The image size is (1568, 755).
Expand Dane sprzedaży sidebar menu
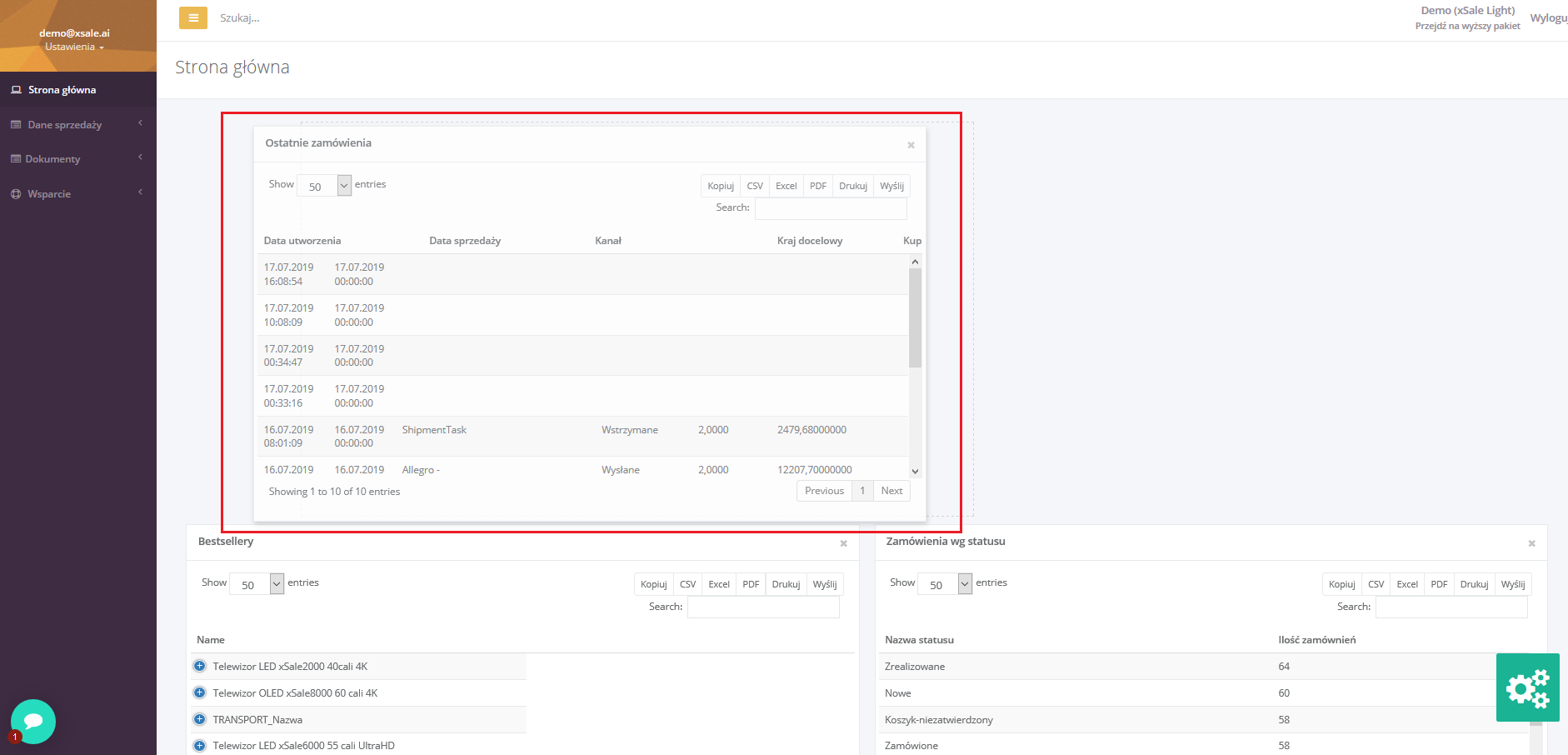(x=77, y=124)
